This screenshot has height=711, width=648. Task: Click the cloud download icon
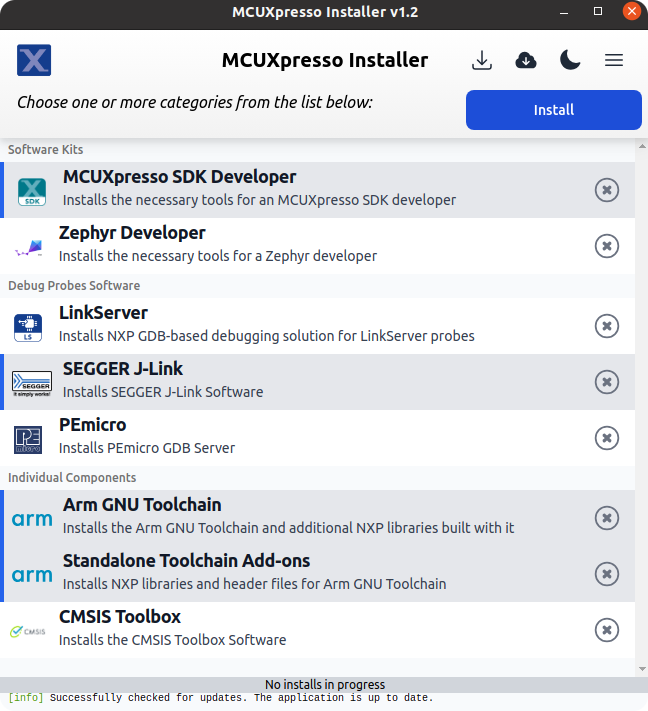coord(526,60)
